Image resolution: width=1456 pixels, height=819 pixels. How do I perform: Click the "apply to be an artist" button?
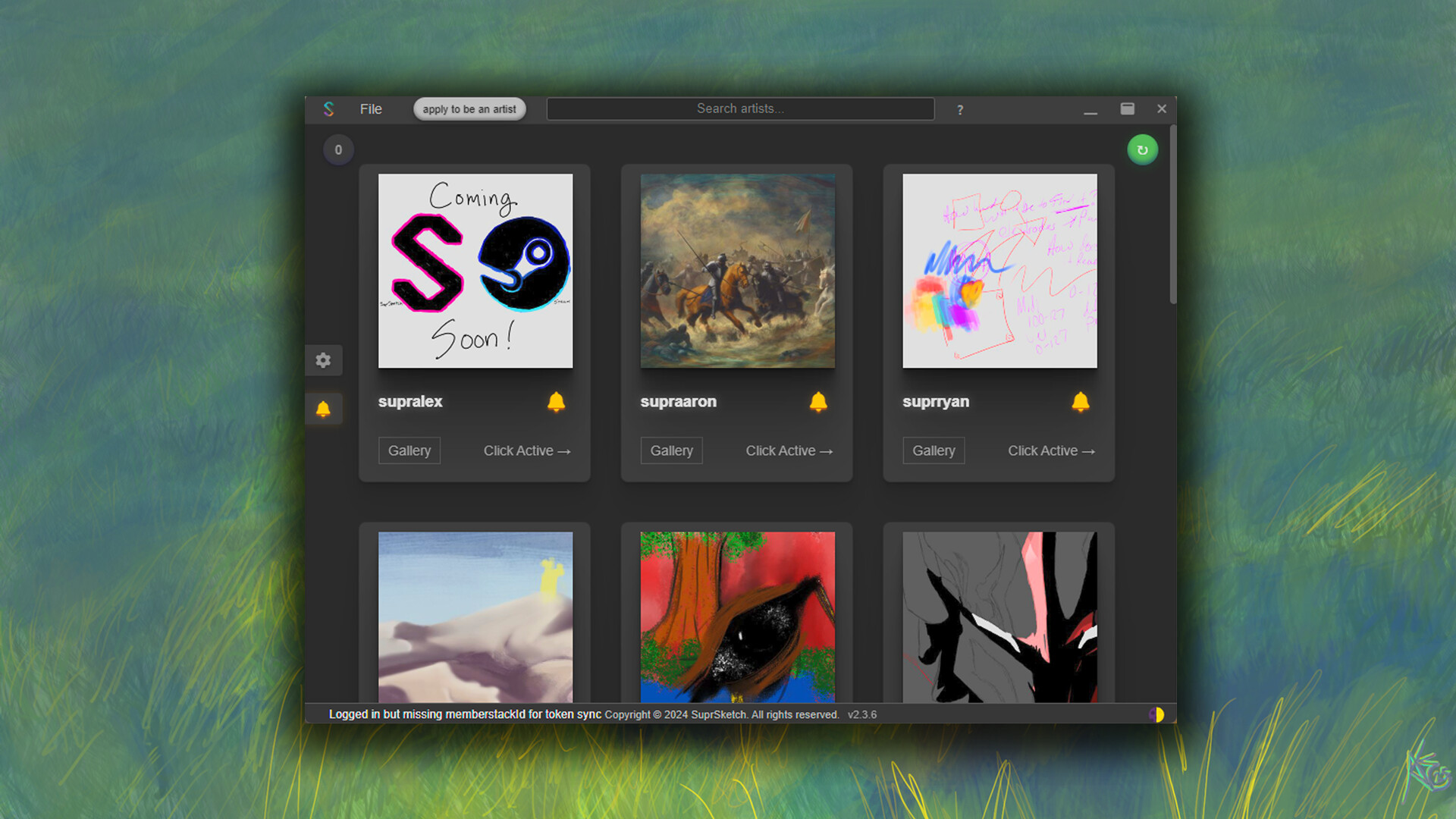tap(469, 108)
